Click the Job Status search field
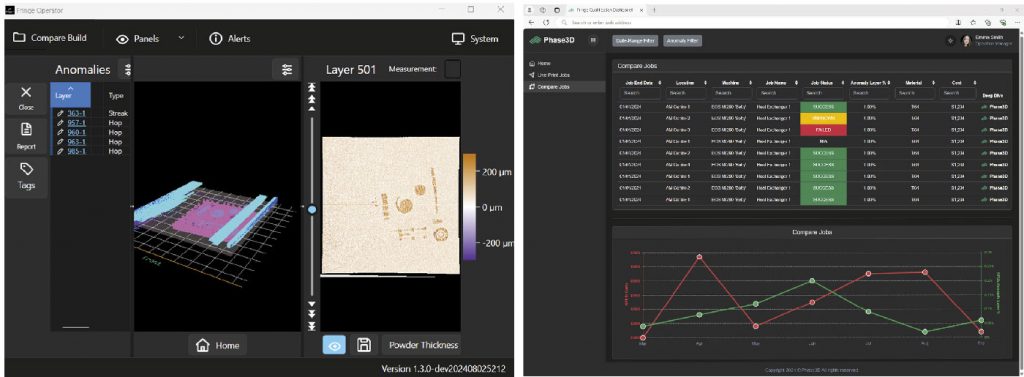1024x377 pixels. click(823, 93)
